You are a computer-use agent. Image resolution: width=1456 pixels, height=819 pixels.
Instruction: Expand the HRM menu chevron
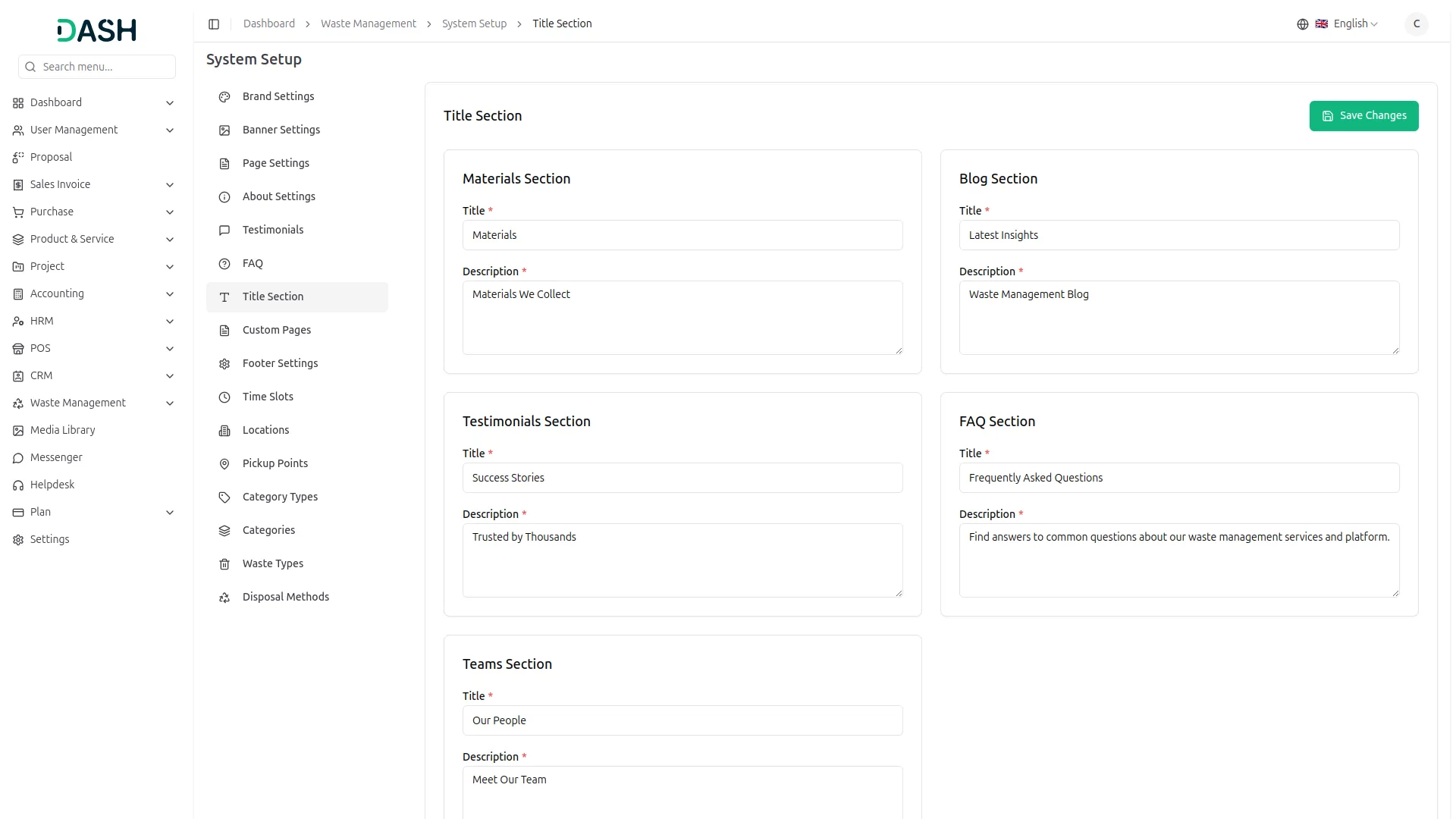170,322
